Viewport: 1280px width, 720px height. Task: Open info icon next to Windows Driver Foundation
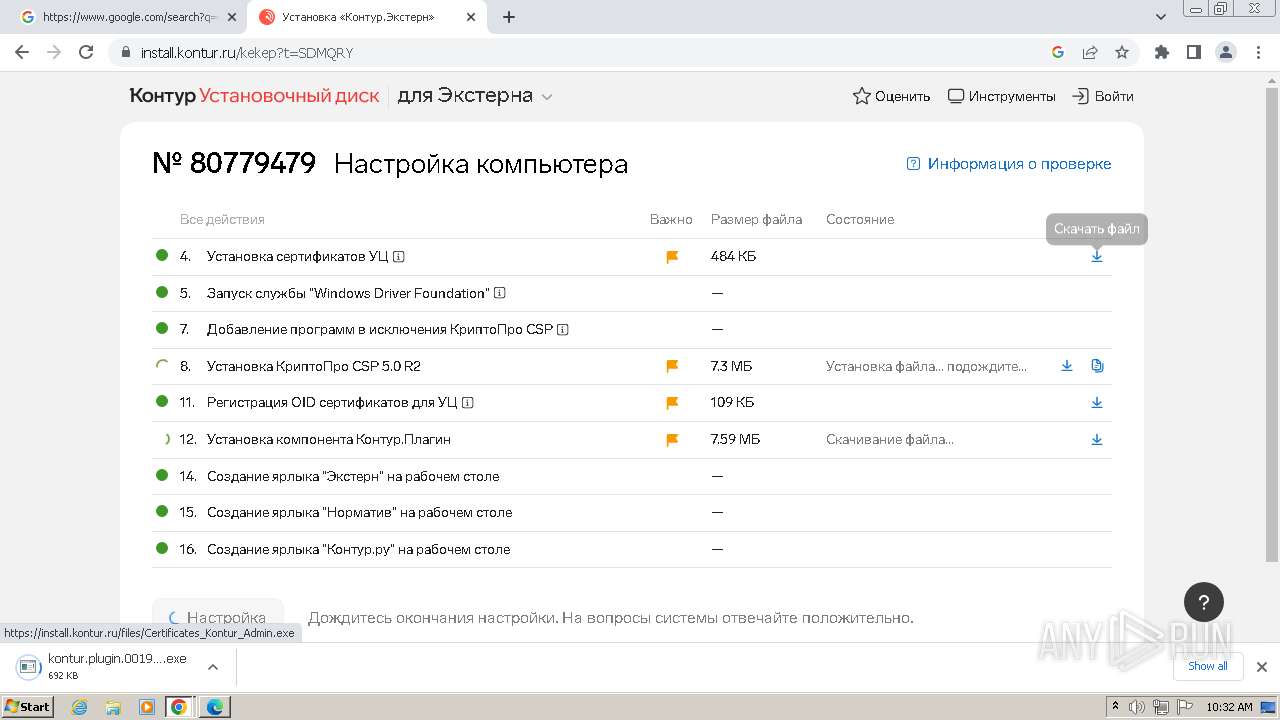[x=500, y=293]
